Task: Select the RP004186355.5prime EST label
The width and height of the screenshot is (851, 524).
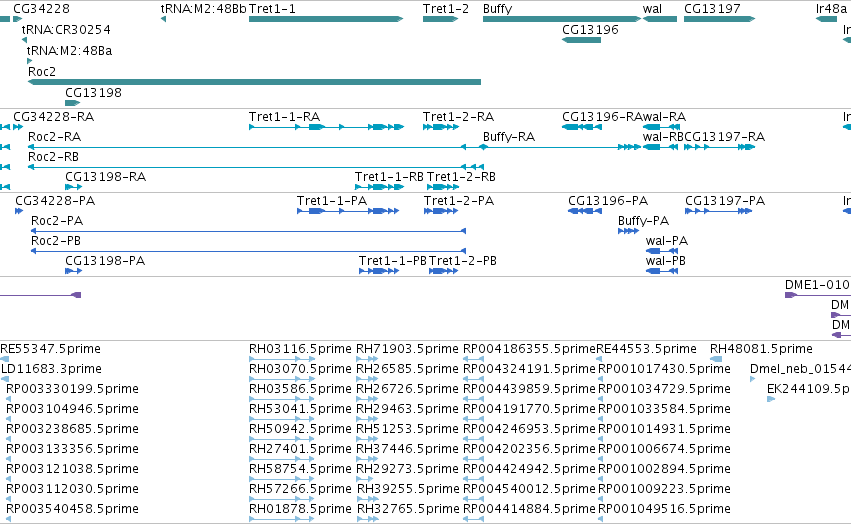Action: (529, 349)
